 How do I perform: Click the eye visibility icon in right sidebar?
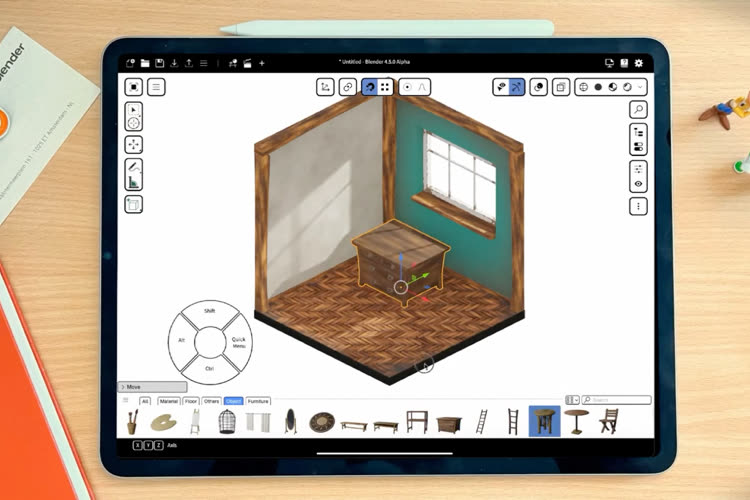click(638, 183)
